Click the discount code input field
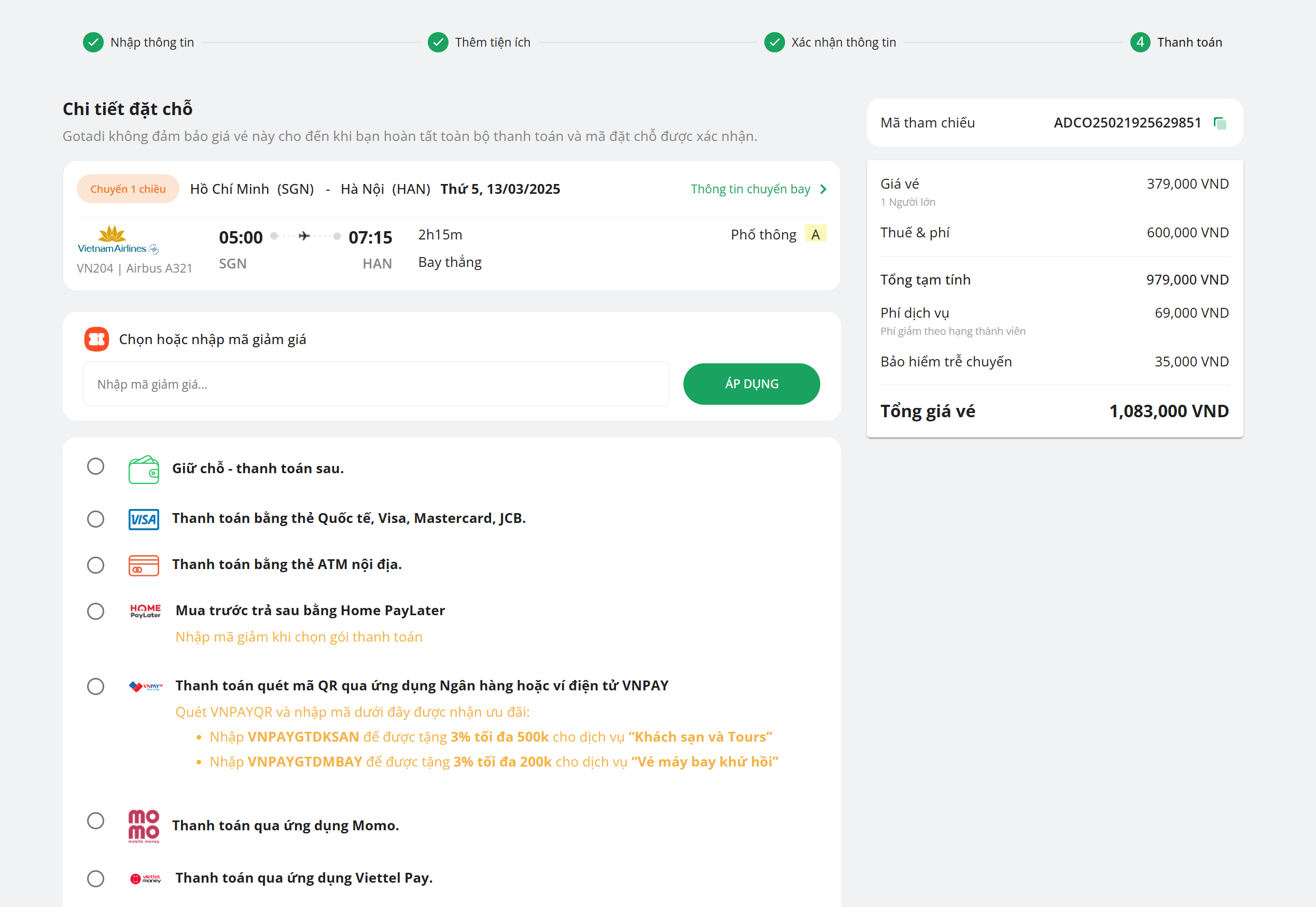1316x907 pixels. pyautogui.click(x=376, y=384)
